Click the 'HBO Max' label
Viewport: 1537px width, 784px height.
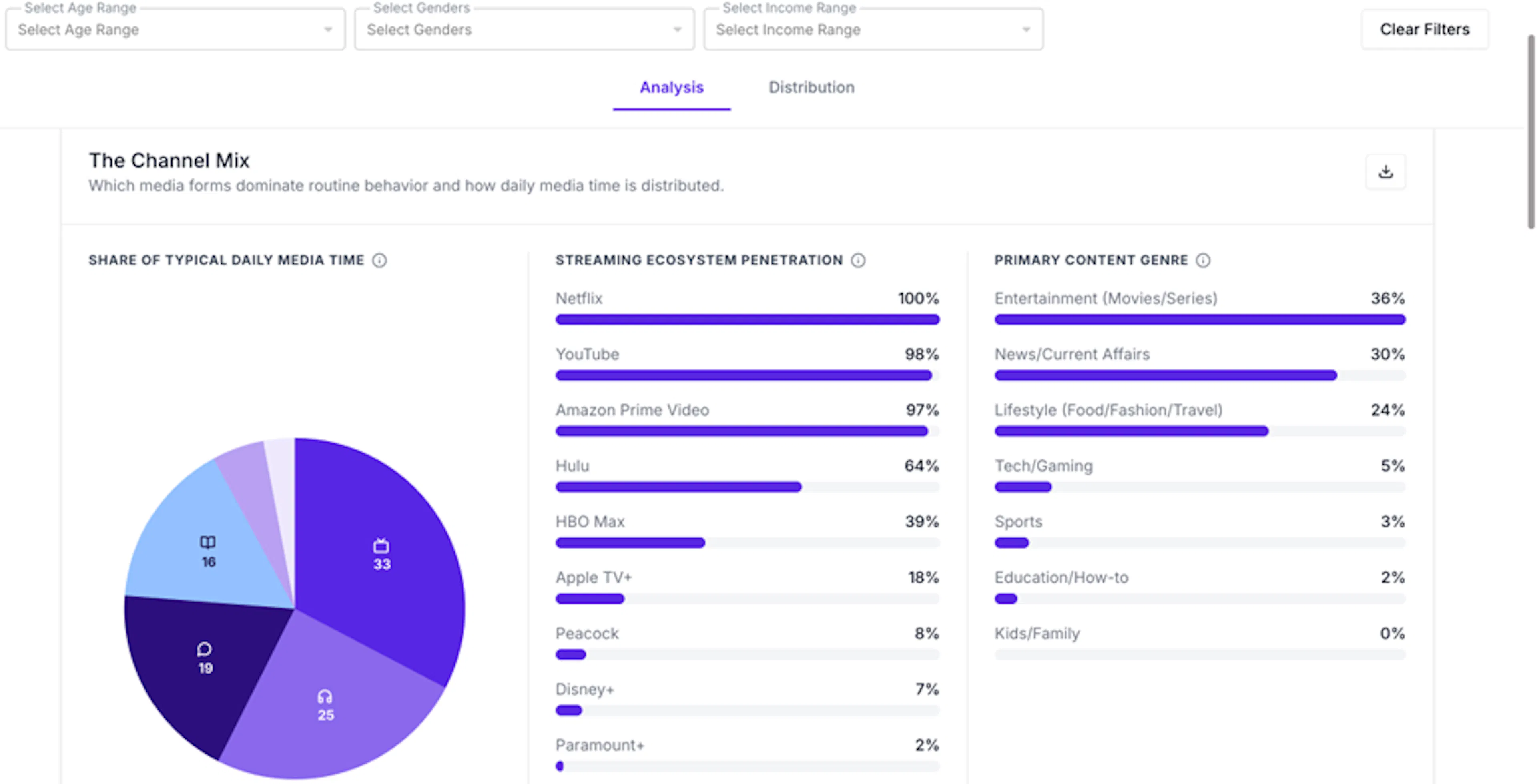click(x=590, y=521)
